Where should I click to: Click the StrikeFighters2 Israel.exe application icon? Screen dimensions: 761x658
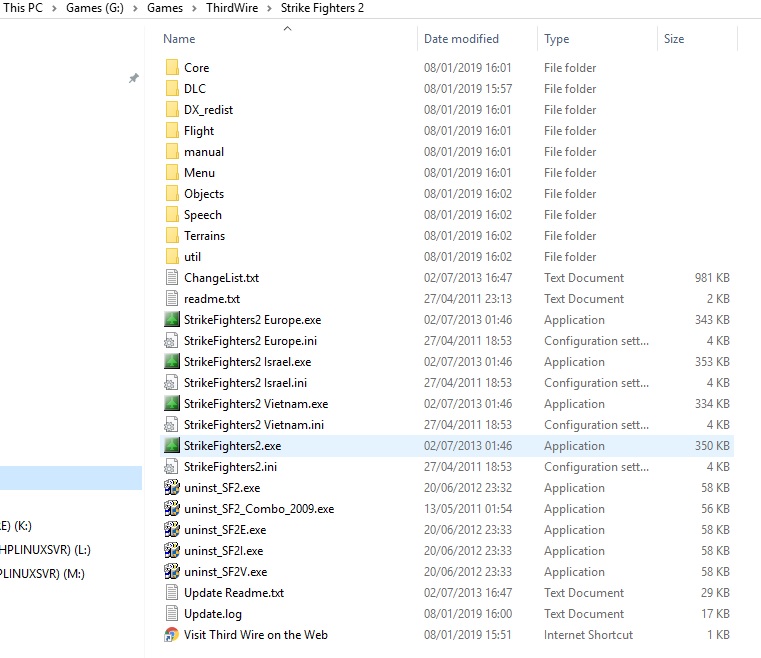coord(172,362)
